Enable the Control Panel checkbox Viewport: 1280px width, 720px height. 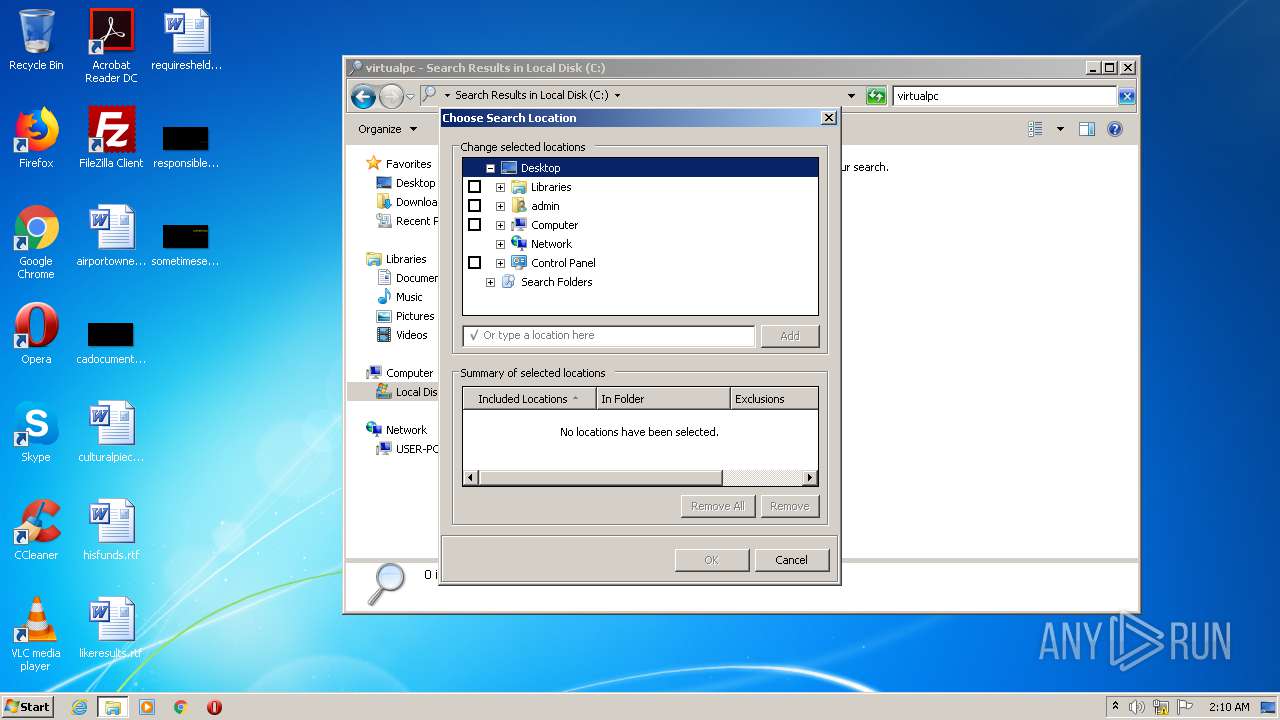click(x=475, y=263)
